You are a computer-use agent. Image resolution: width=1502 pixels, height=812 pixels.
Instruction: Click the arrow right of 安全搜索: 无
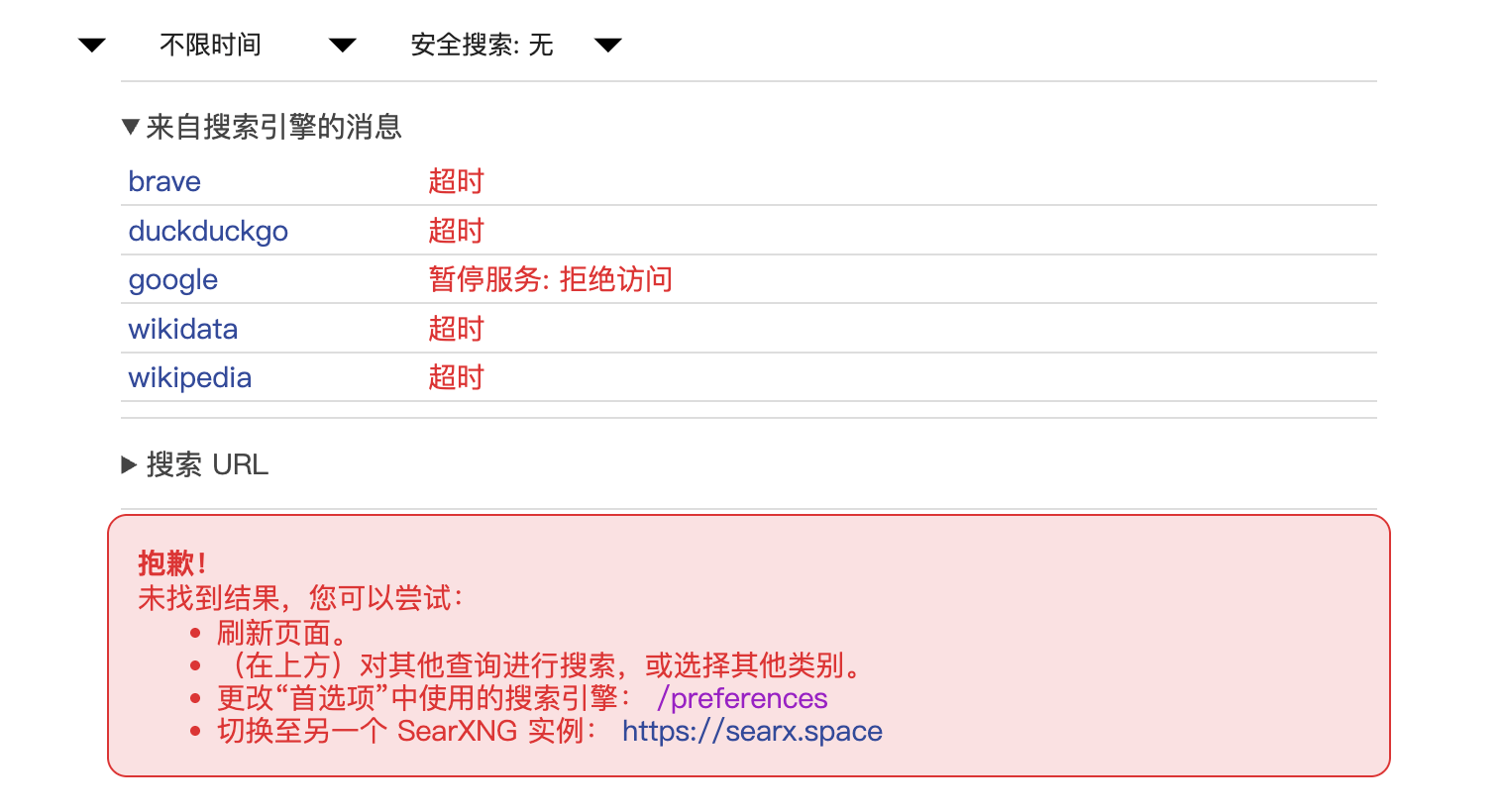pyautogui.click(x=607, y=46)
